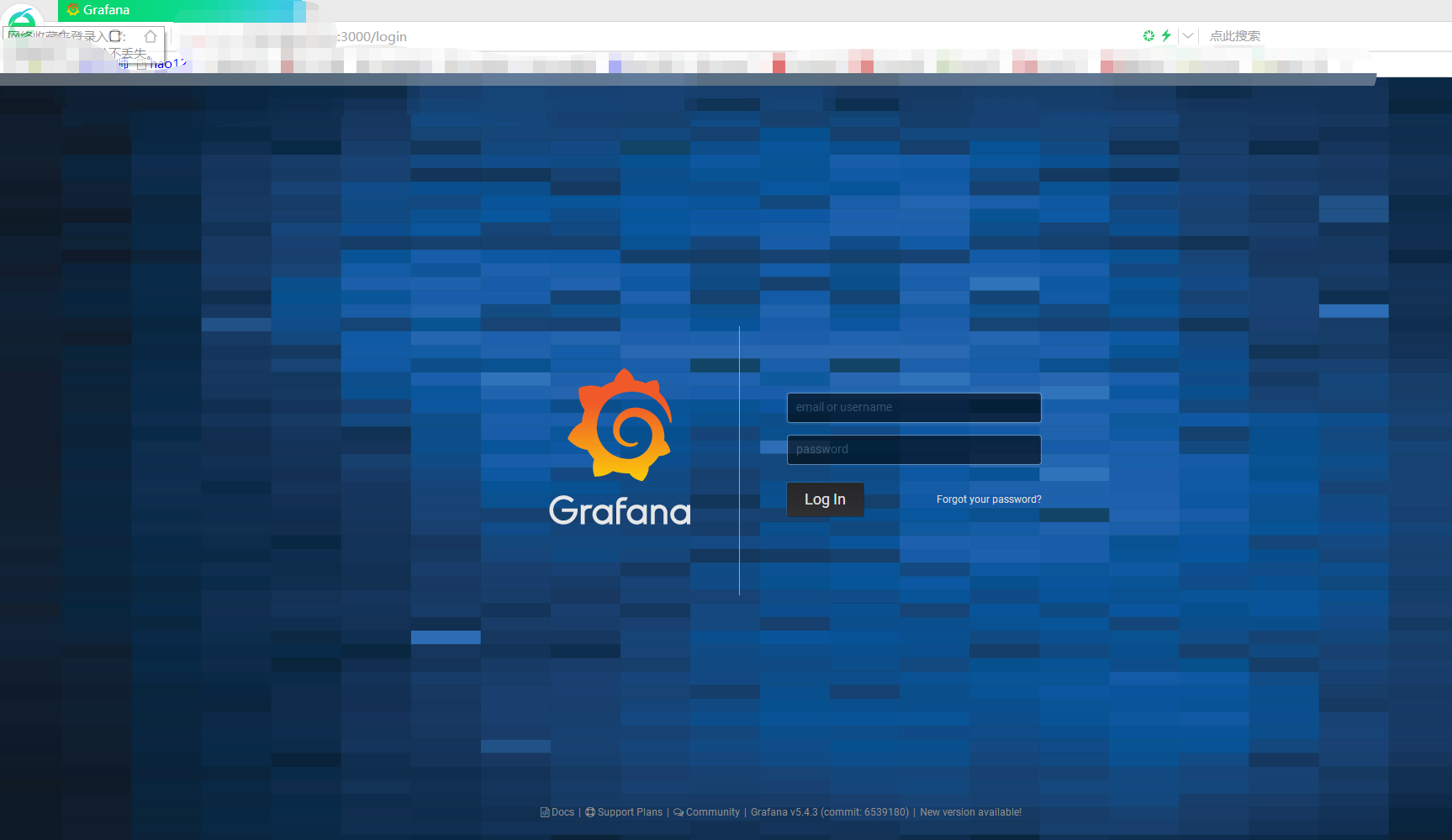Screen dimensions: 1452x840
Task: Open the Forgot your password link
Action: click(x=989, y=499)
